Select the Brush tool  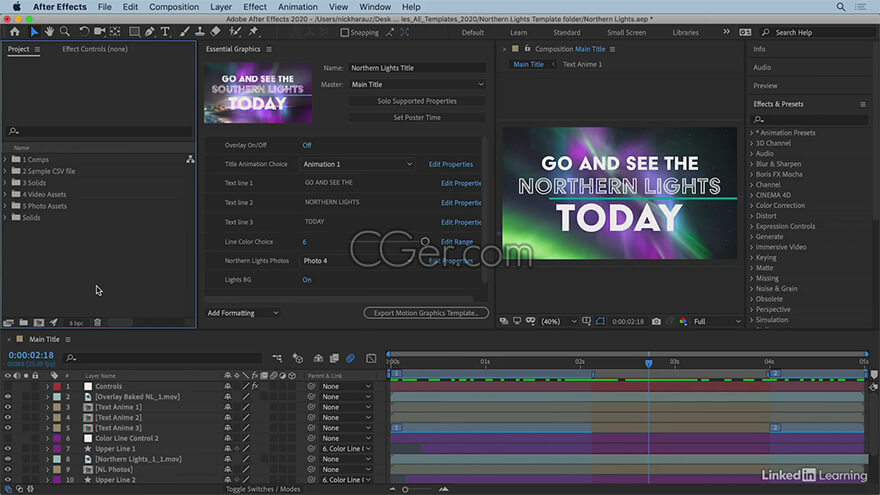click(185, 32)
